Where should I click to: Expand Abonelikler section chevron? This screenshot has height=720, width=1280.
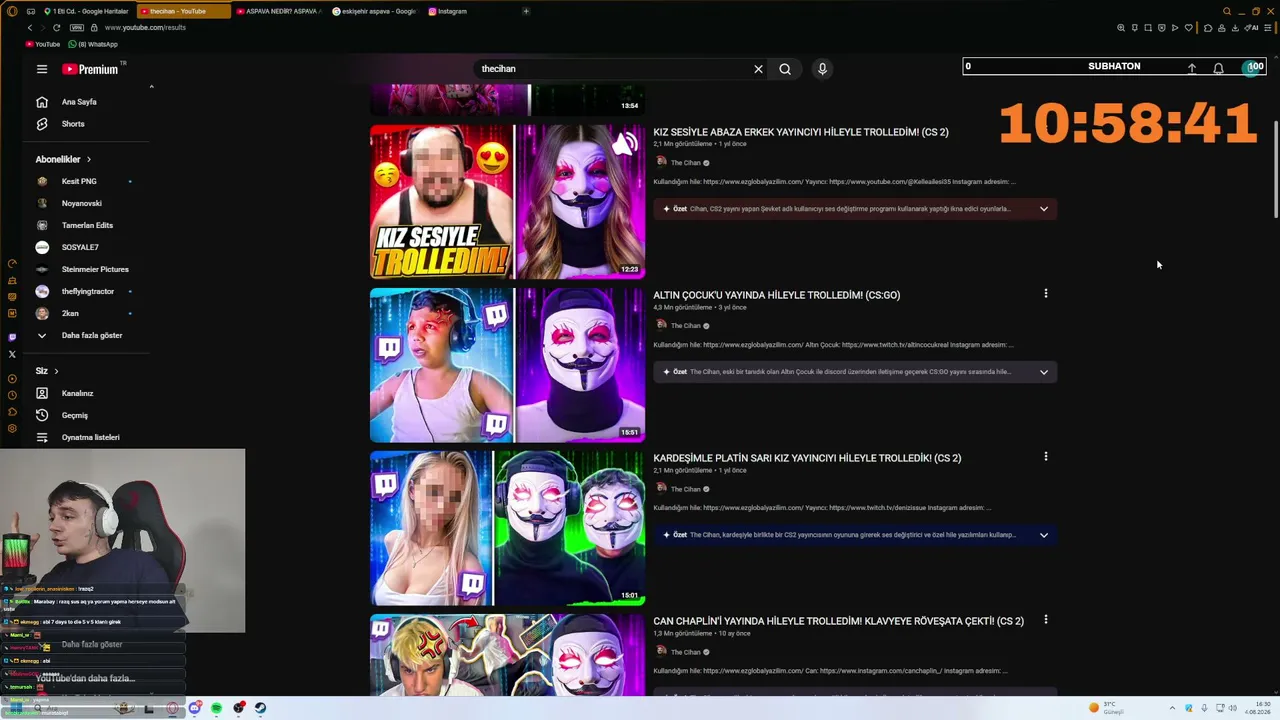tap(89, 159)
